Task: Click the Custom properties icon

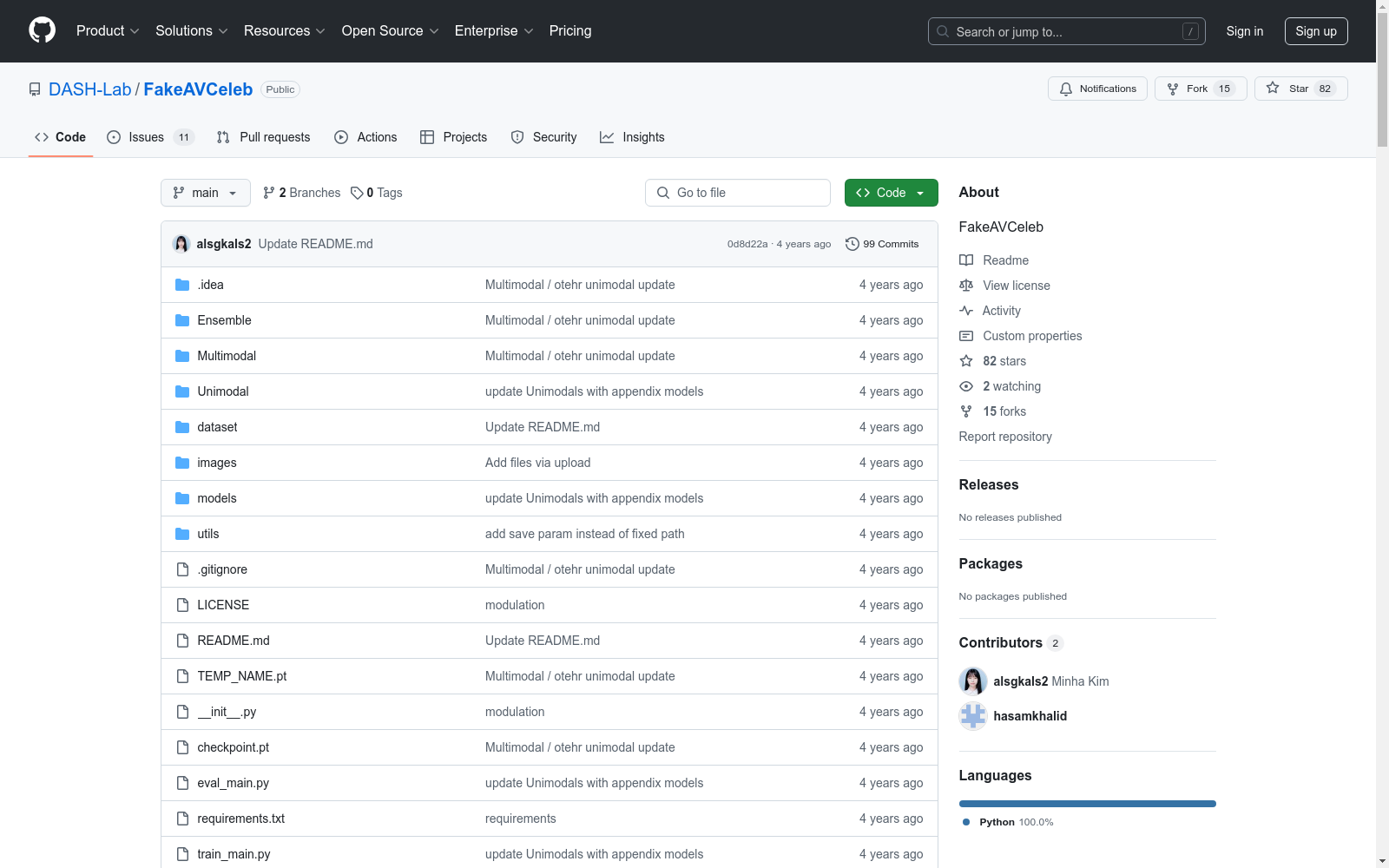Action: tap(966, 336)
